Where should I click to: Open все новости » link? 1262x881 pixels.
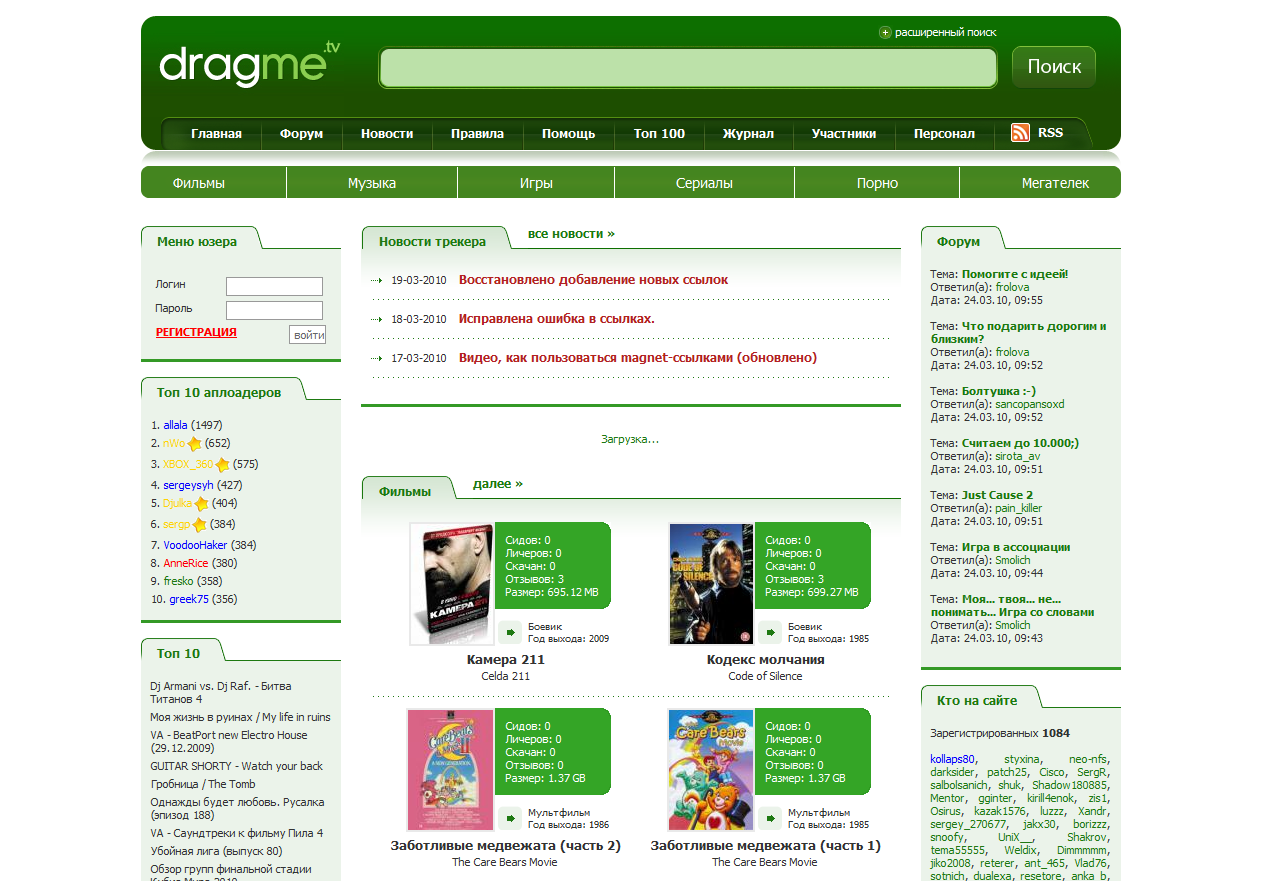coord(571,233)
